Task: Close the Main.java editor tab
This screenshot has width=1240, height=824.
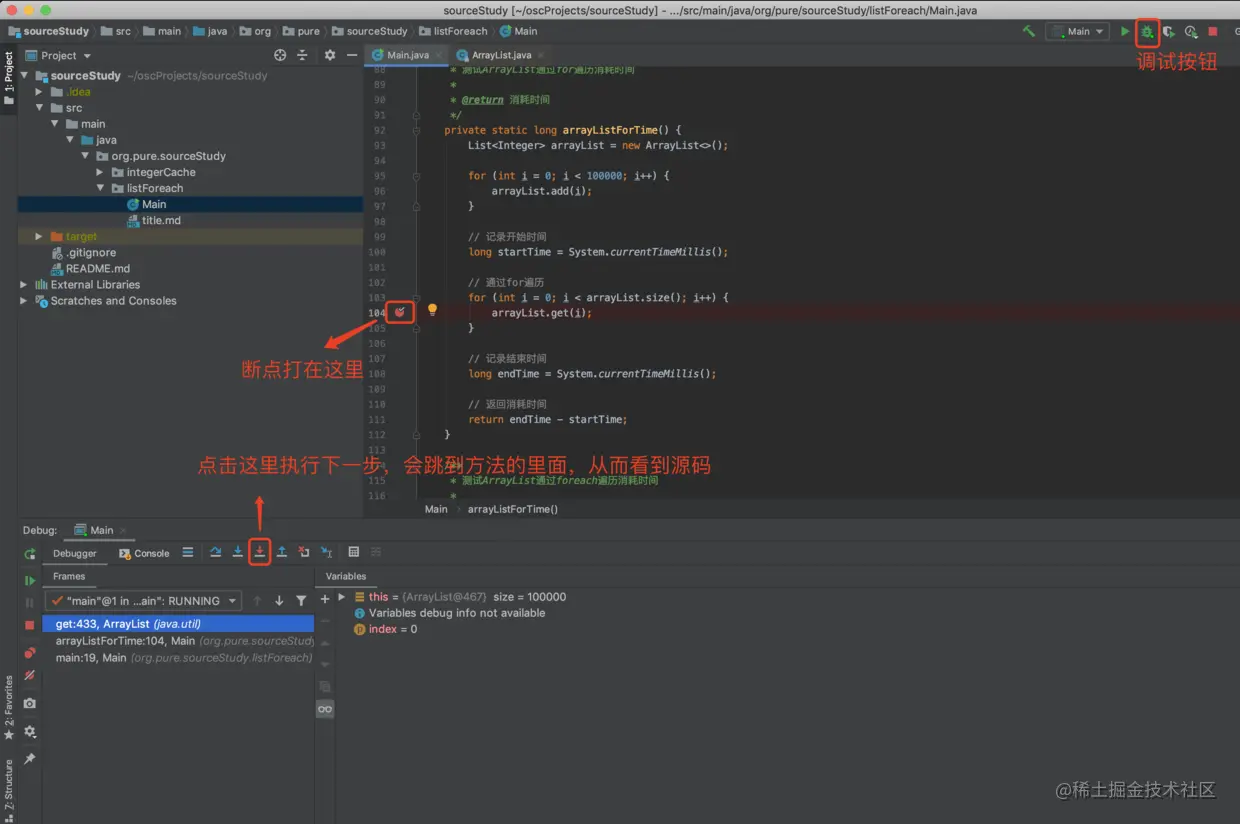Action: 439,55
